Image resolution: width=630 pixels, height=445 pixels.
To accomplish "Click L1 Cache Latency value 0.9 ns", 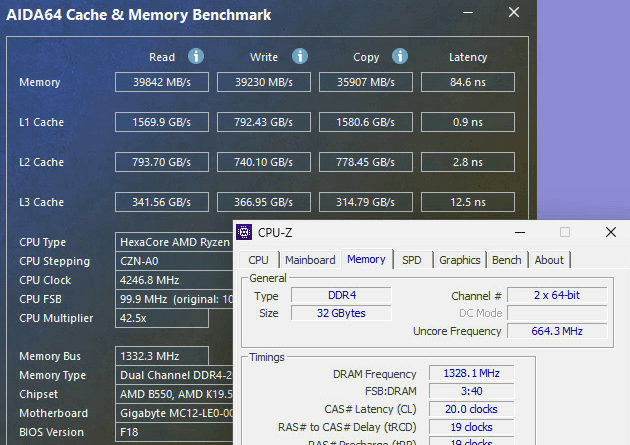I will tap(468, 122).
